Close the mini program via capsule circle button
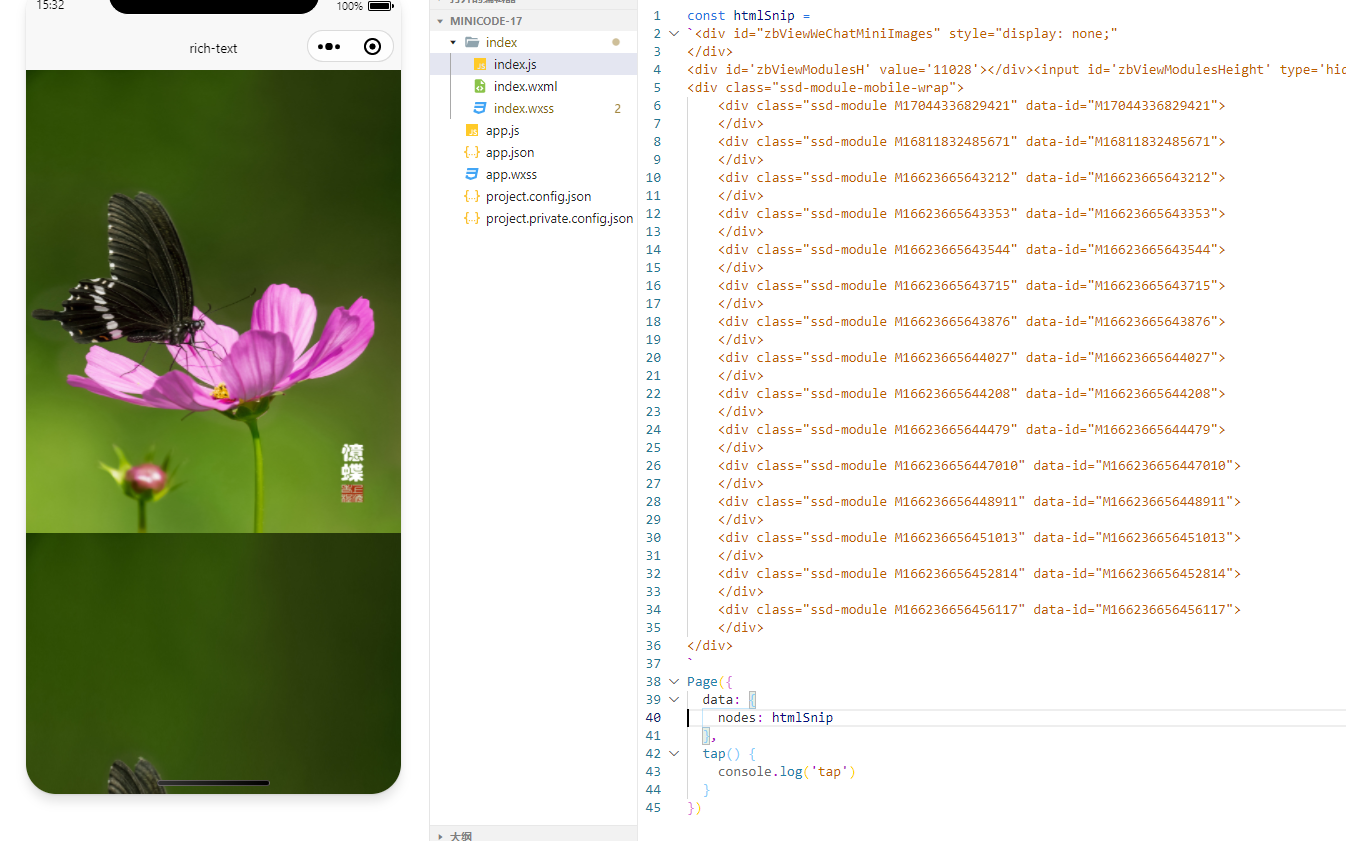The height and width of the screenshot is (841, 1346). click(x=372, y=47)
